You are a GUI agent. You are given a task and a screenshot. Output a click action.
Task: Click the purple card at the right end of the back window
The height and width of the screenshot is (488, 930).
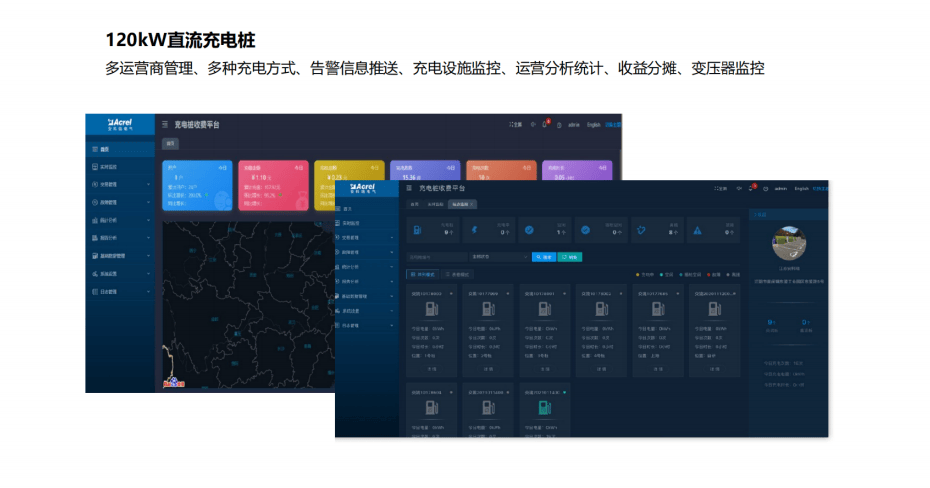pos(577,170)
